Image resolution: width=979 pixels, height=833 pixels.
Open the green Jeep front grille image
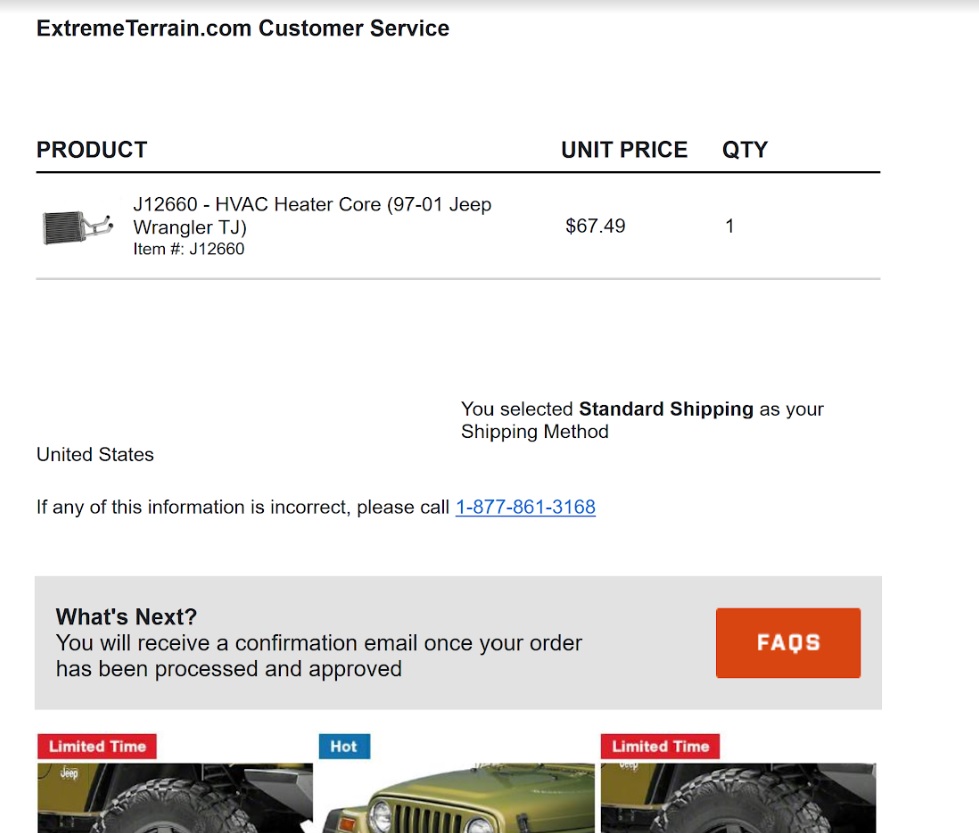pyautogui.click(x=456, y=797)
